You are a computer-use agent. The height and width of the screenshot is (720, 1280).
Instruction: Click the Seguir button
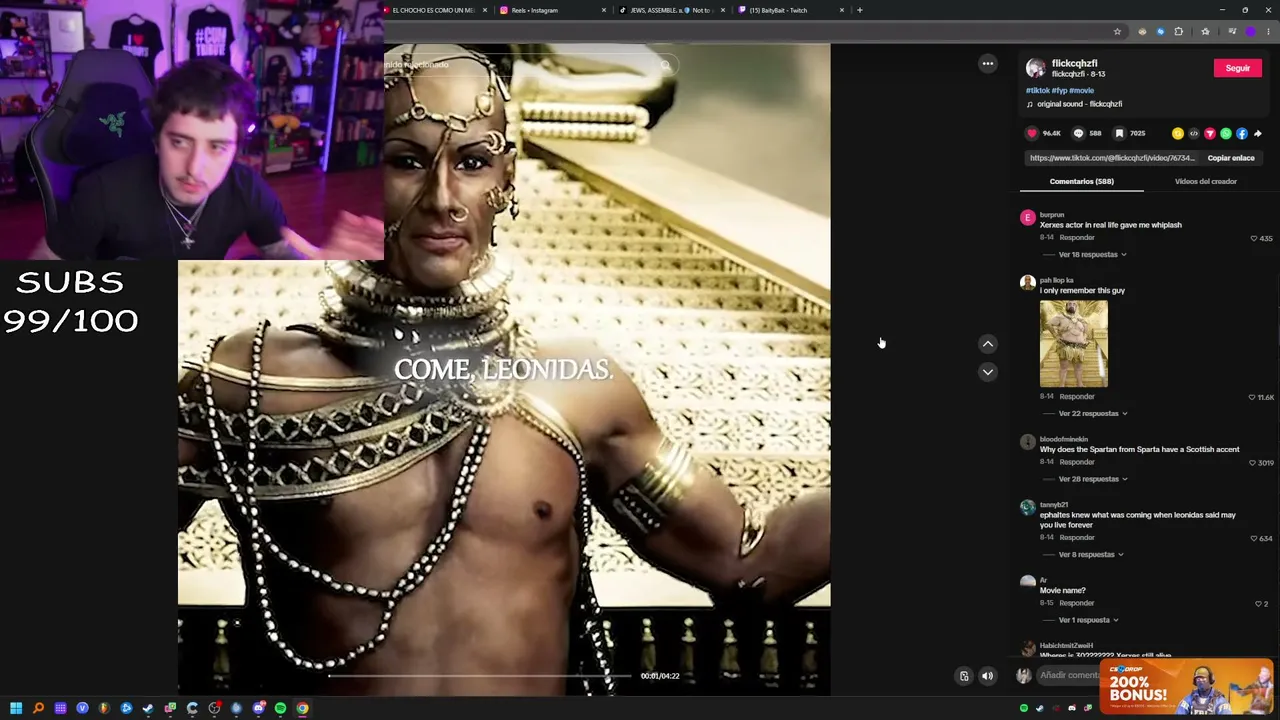pyautogui.click(x=1238, y=68)
